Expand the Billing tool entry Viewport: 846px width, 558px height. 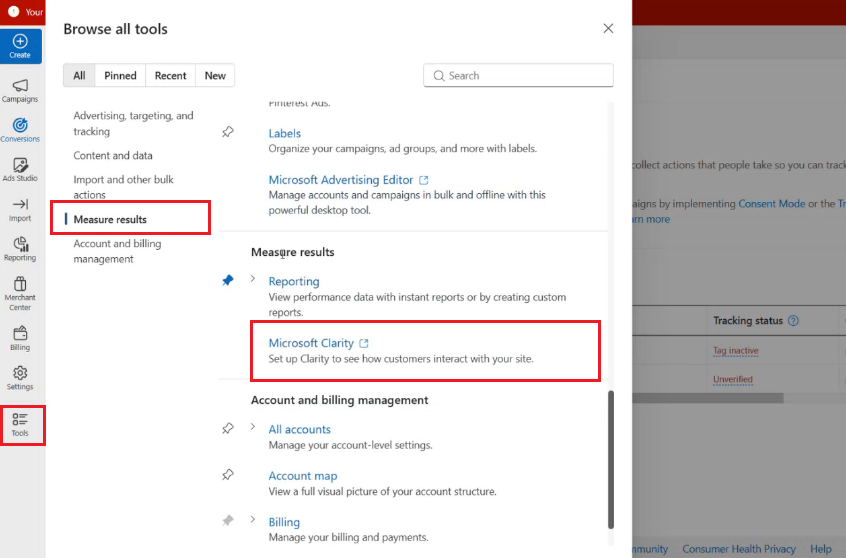coord(253,520)
